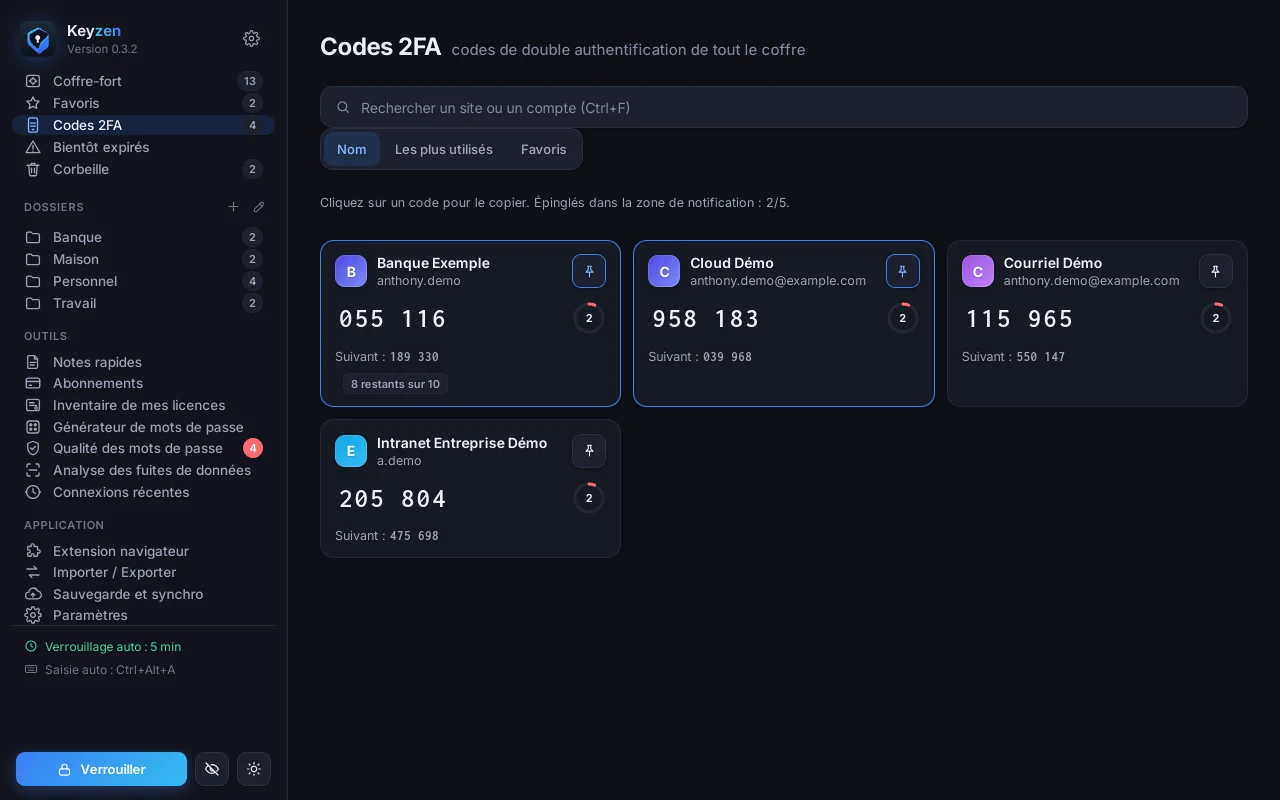
Task: Open Extension navigateur page
Action: click(143, 551)
